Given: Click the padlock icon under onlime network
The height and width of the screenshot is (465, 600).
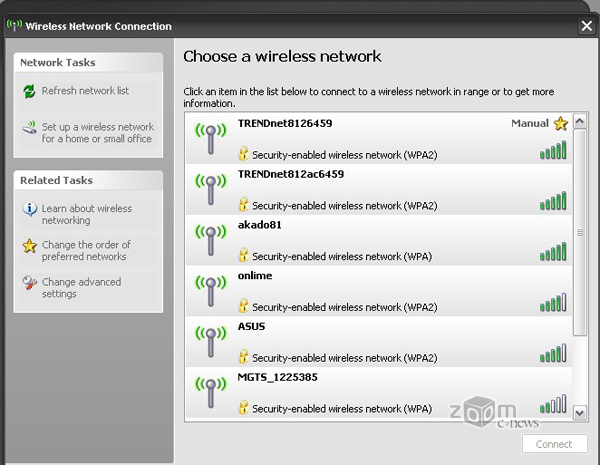Looking at the screenshot, I should [243, 306].
